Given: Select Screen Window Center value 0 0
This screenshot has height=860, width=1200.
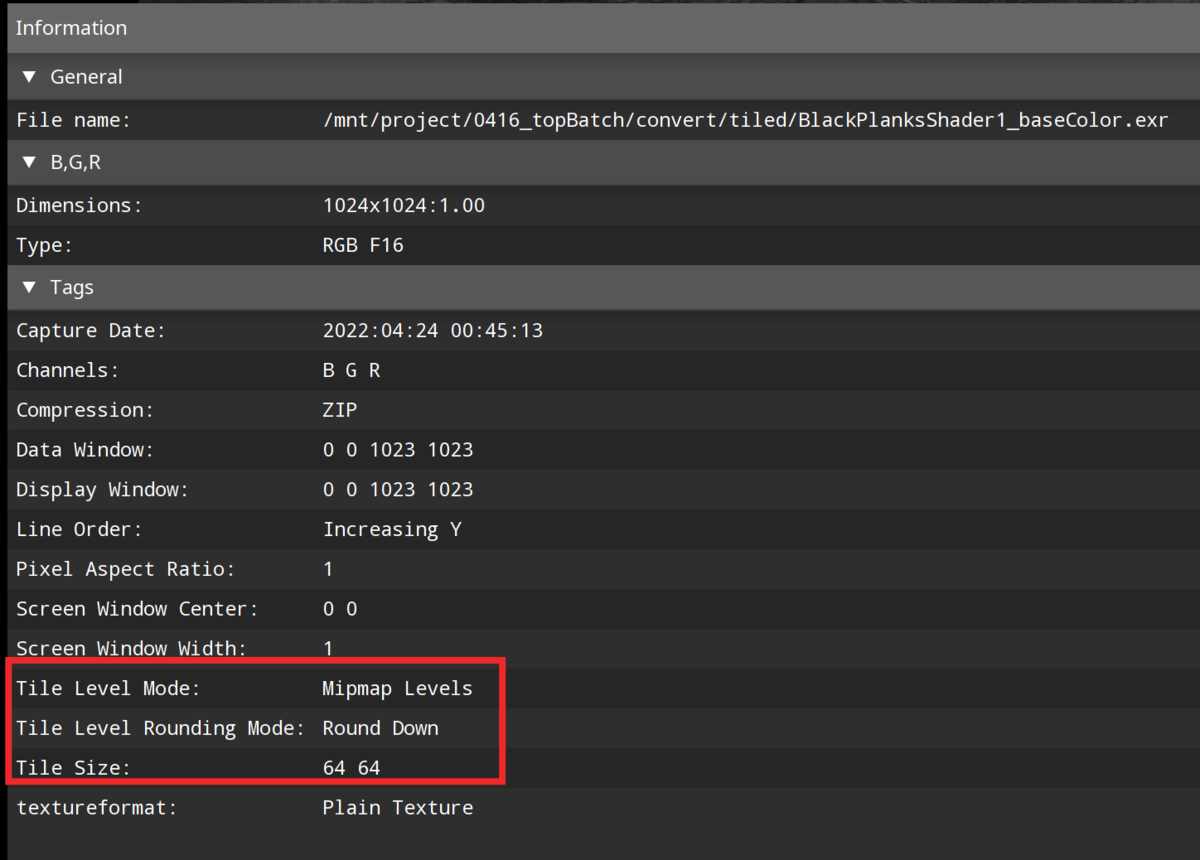Looking at the screenshot, I should point(340,609).
